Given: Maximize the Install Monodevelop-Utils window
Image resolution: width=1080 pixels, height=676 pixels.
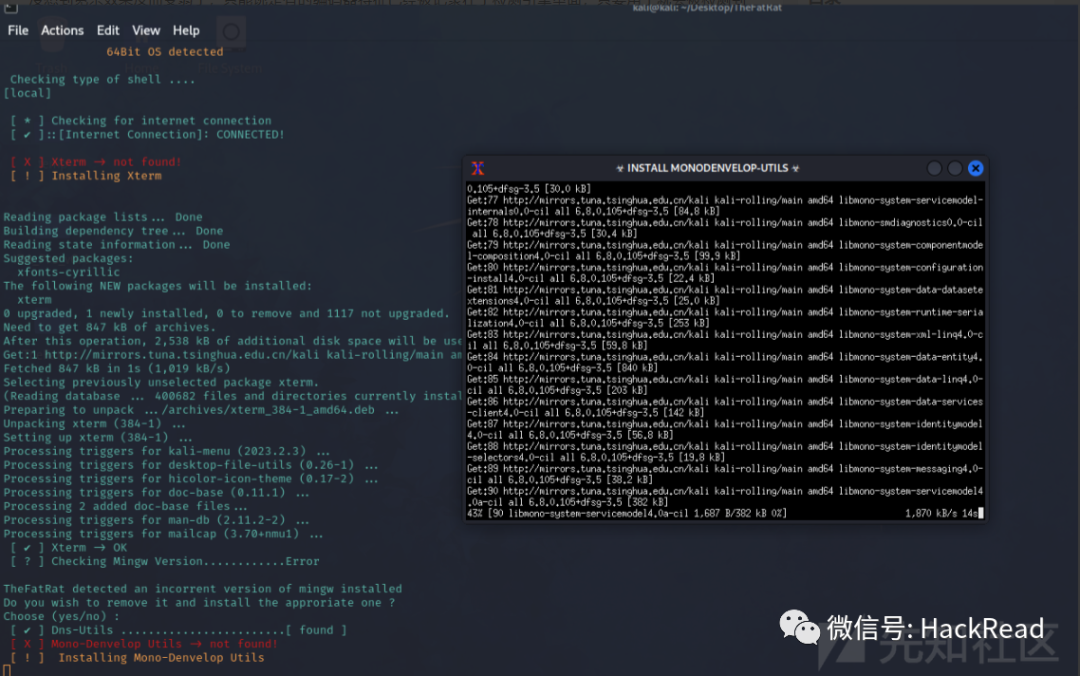Looking at the screenshot, I should (955, 168).
